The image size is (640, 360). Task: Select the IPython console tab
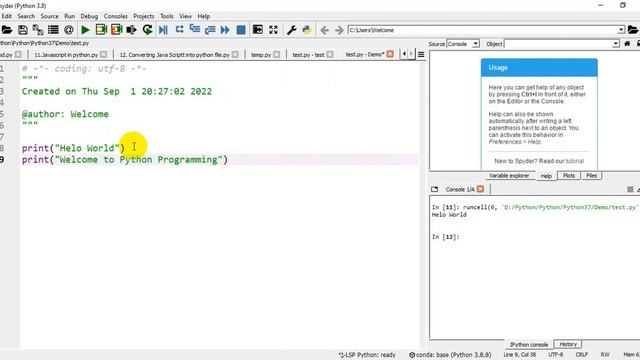pyautogui.click(x=529, y=344)
